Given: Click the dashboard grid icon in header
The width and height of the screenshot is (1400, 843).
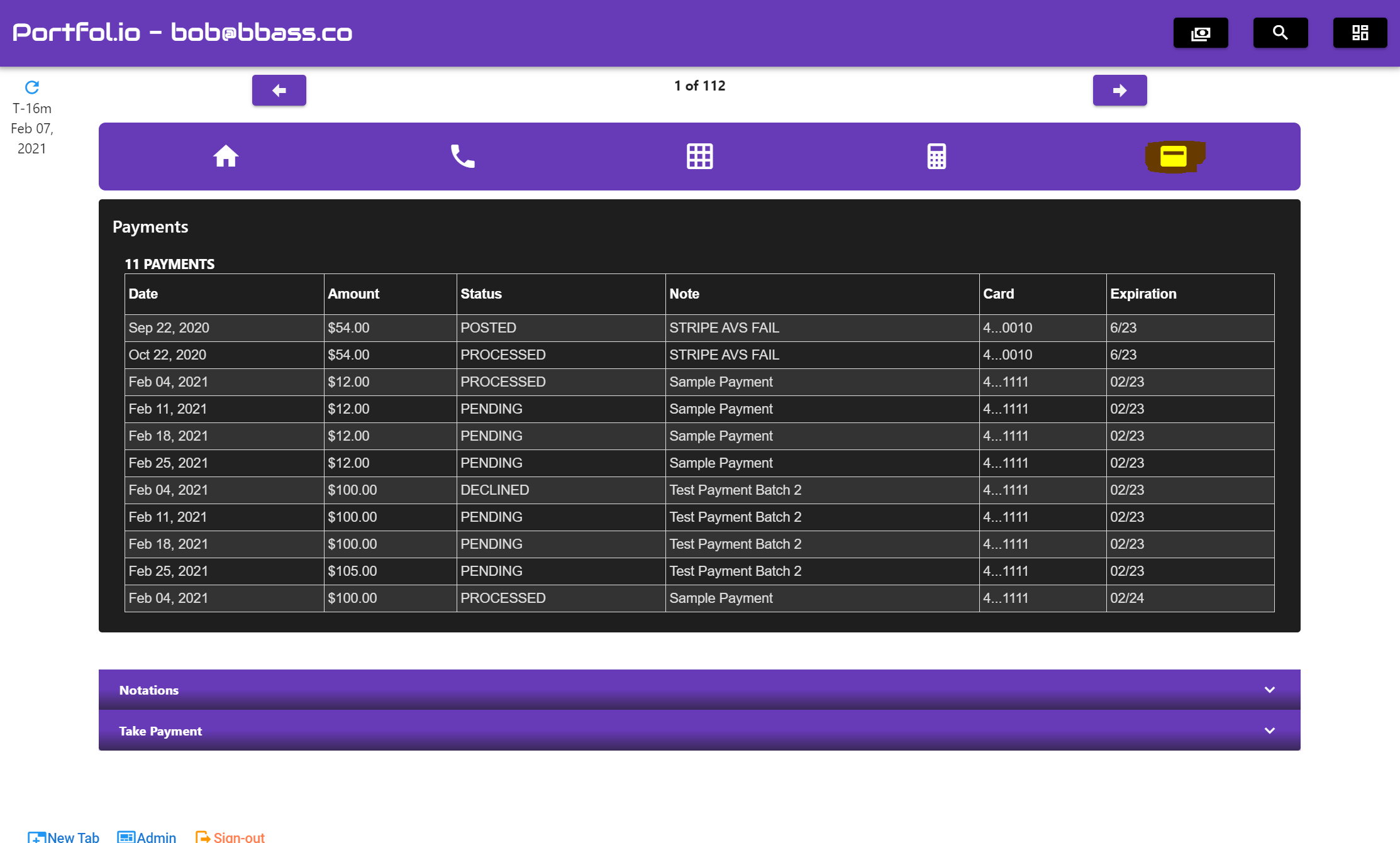Looking at the screenshot, I should [x=1360, y=33].
